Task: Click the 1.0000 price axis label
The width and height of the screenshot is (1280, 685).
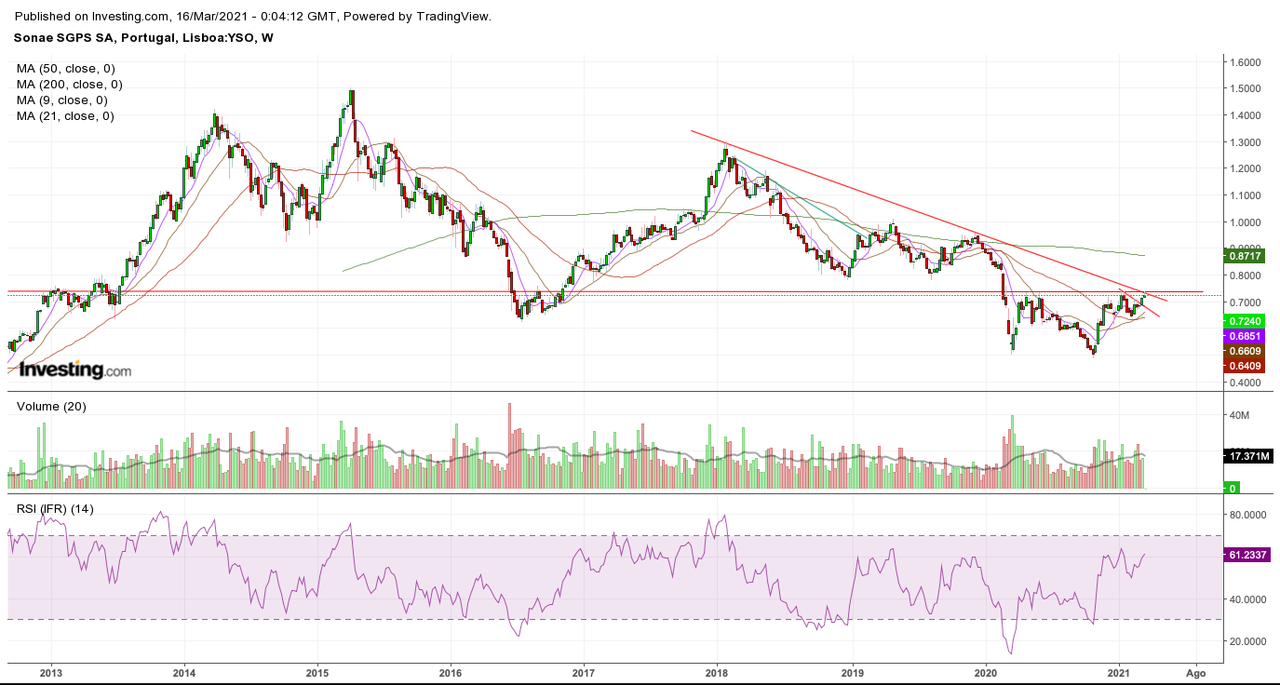Action: pos(1246,222)
